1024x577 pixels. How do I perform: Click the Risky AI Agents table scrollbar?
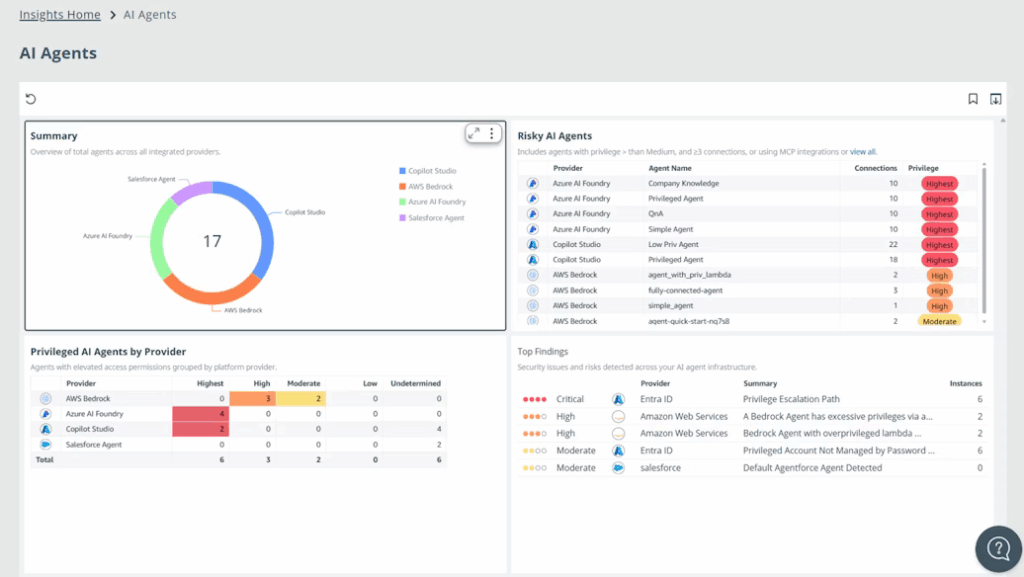coord(984,240)
